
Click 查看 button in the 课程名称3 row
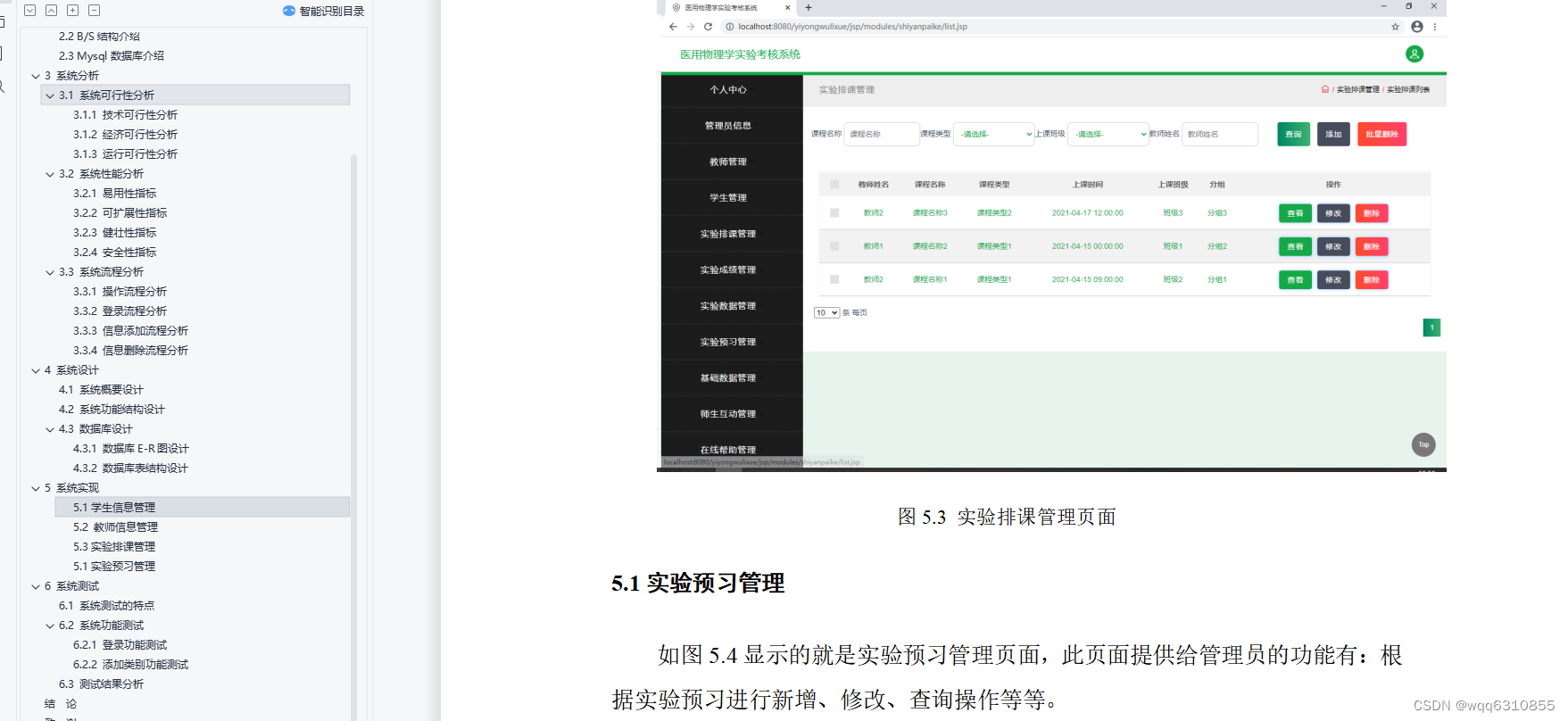[1295, 213]
